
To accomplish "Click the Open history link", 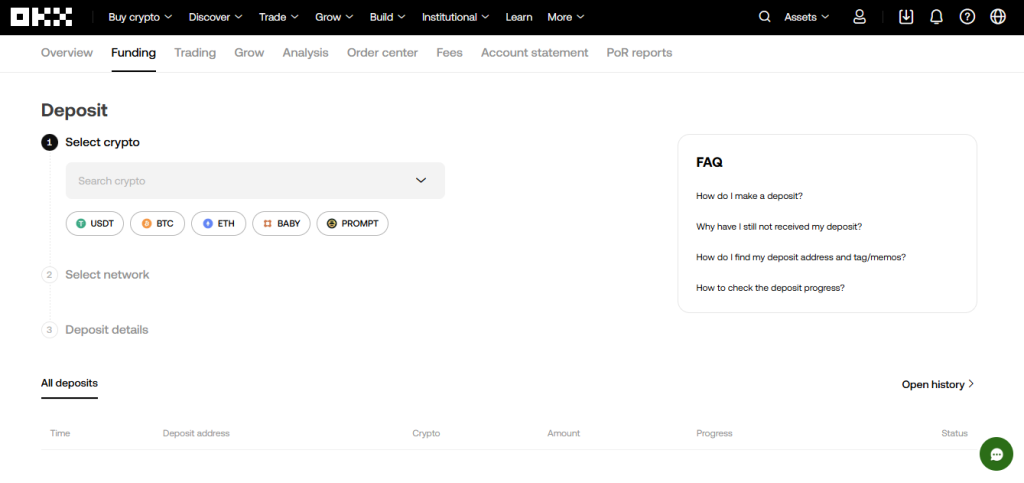I will pyautogui.click(x=937, y=384).
